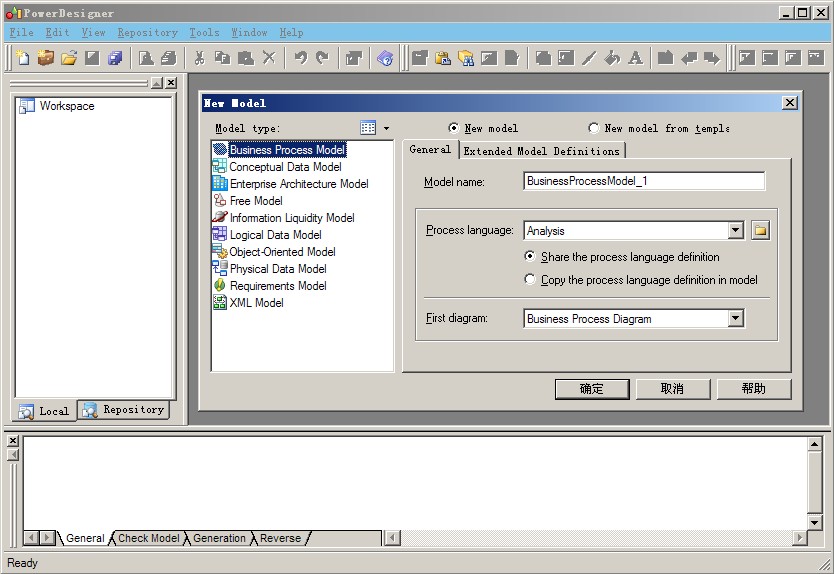
Task: Click the clipboard shortcut paste icon
Action: pyautogui.click(x=443, y=57)
